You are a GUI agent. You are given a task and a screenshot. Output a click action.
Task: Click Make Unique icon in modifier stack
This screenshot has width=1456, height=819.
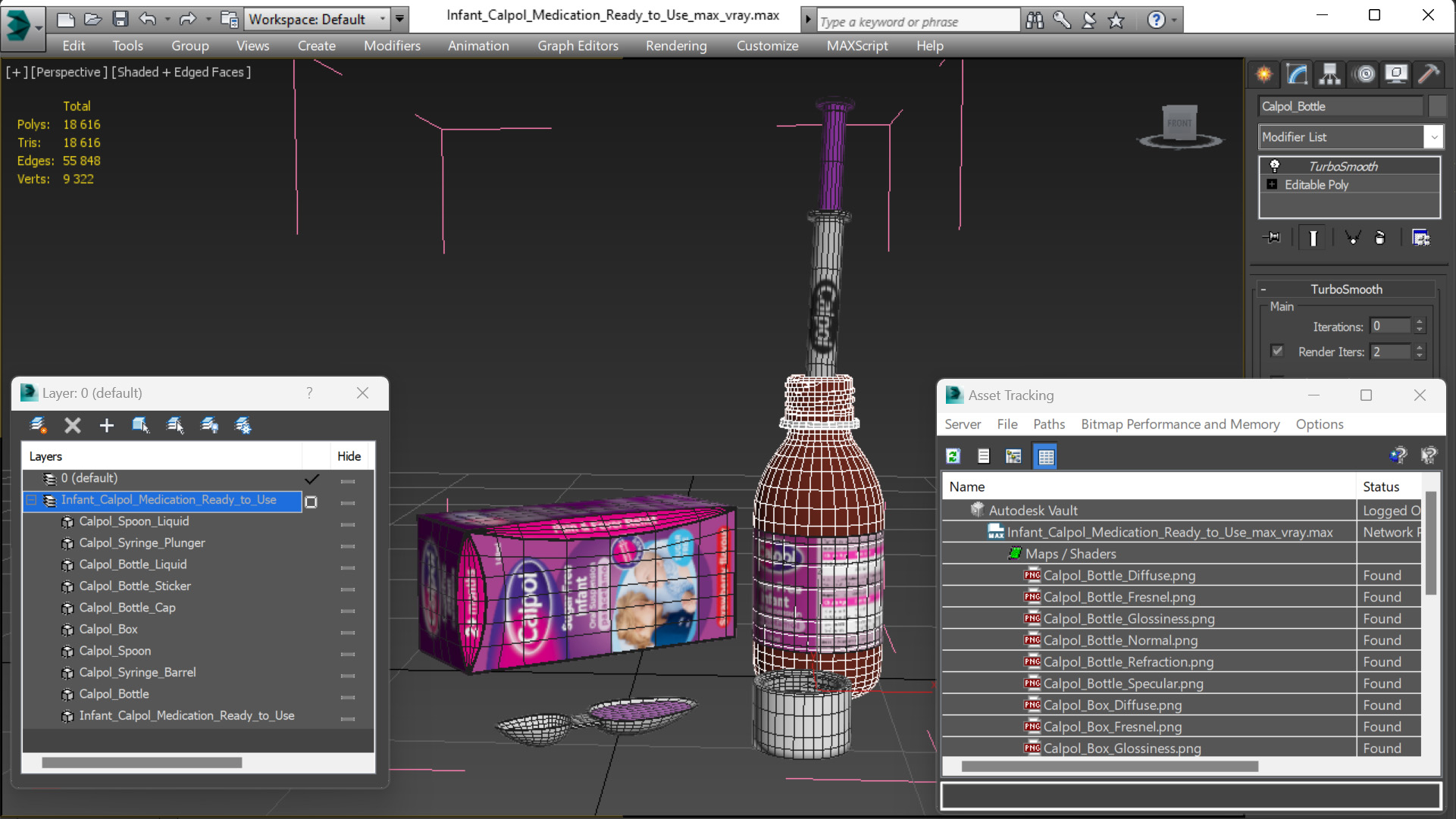[1352, 238]
